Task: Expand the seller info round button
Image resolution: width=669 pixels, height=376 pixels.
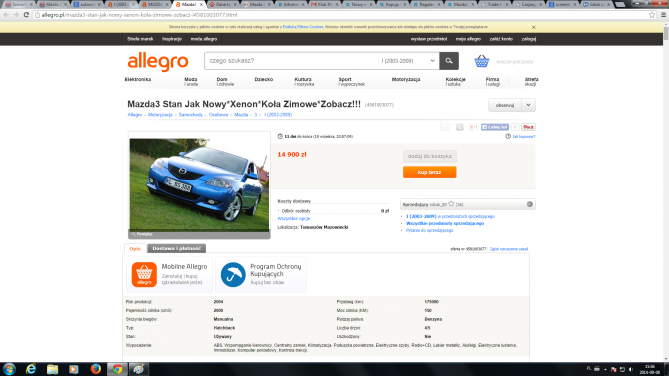Action: (x=529, y=204)
